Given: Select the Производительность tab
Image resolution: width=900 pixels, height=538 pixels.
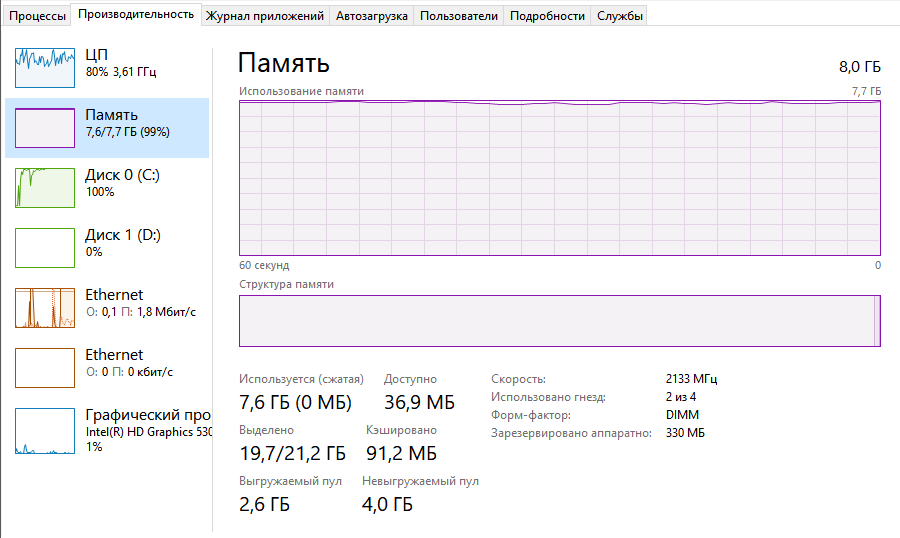Looking at the screenshot, I should coord(136,14).
